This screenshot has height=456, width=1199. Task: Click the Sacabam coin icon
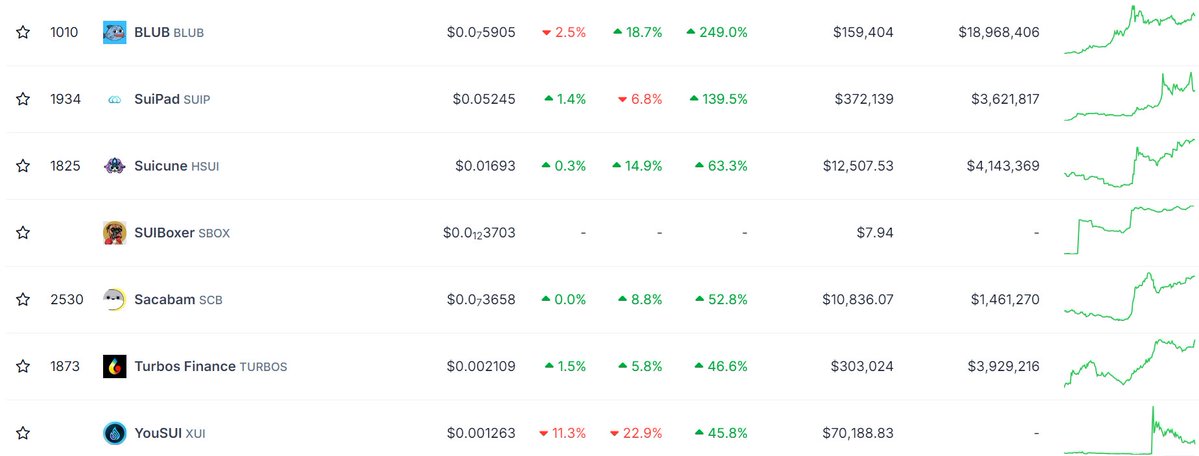115,299
